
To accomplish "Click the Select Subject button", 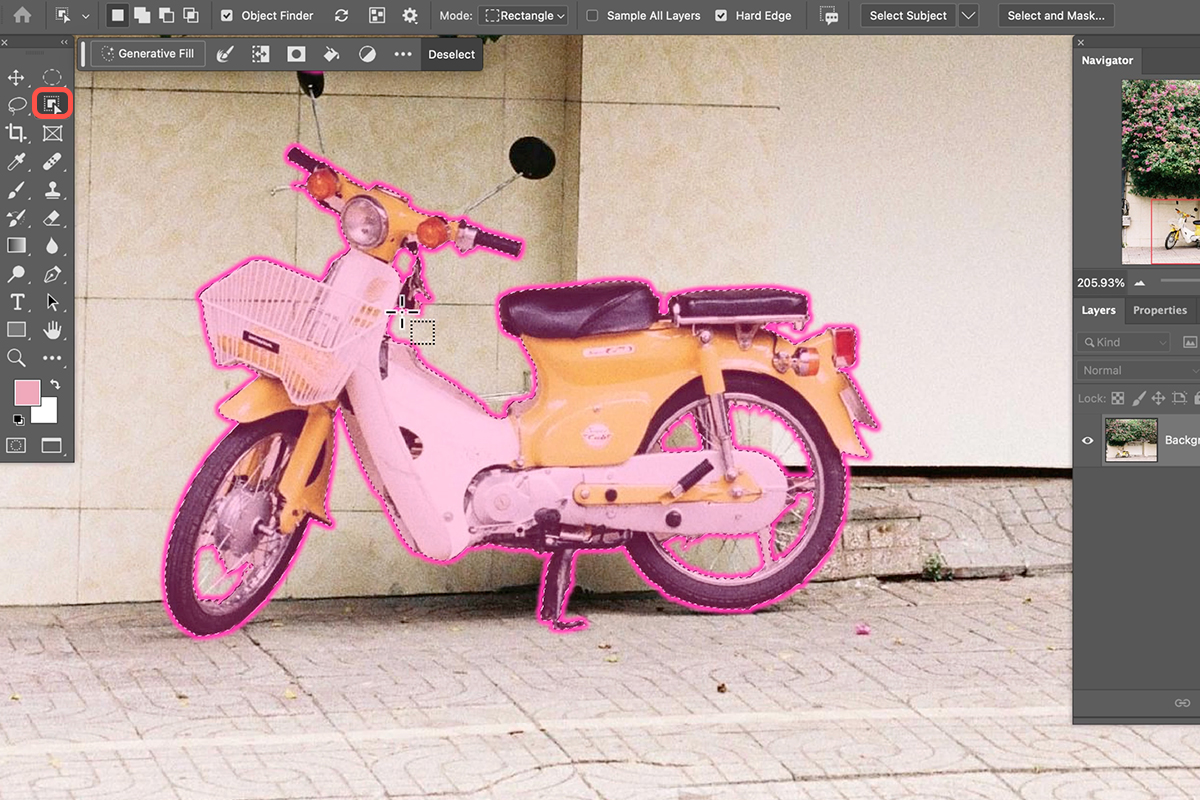I will coord(908,16).
